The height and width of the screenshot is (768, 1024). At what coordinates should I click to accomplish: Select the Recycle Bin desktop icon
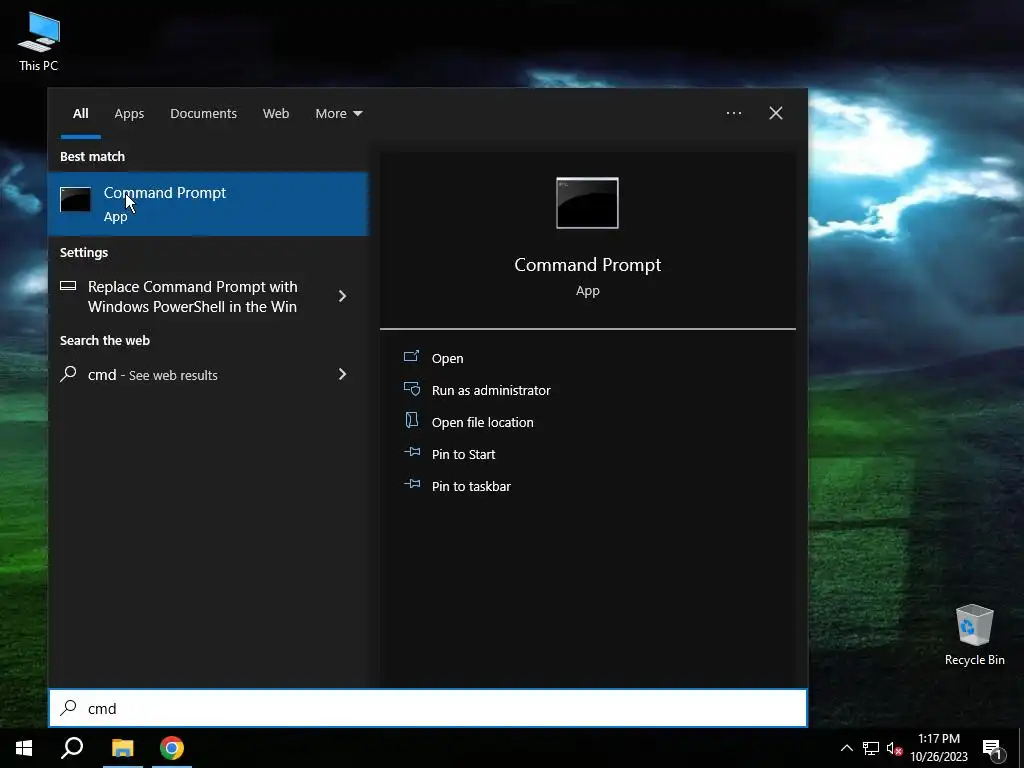[974, 635]
